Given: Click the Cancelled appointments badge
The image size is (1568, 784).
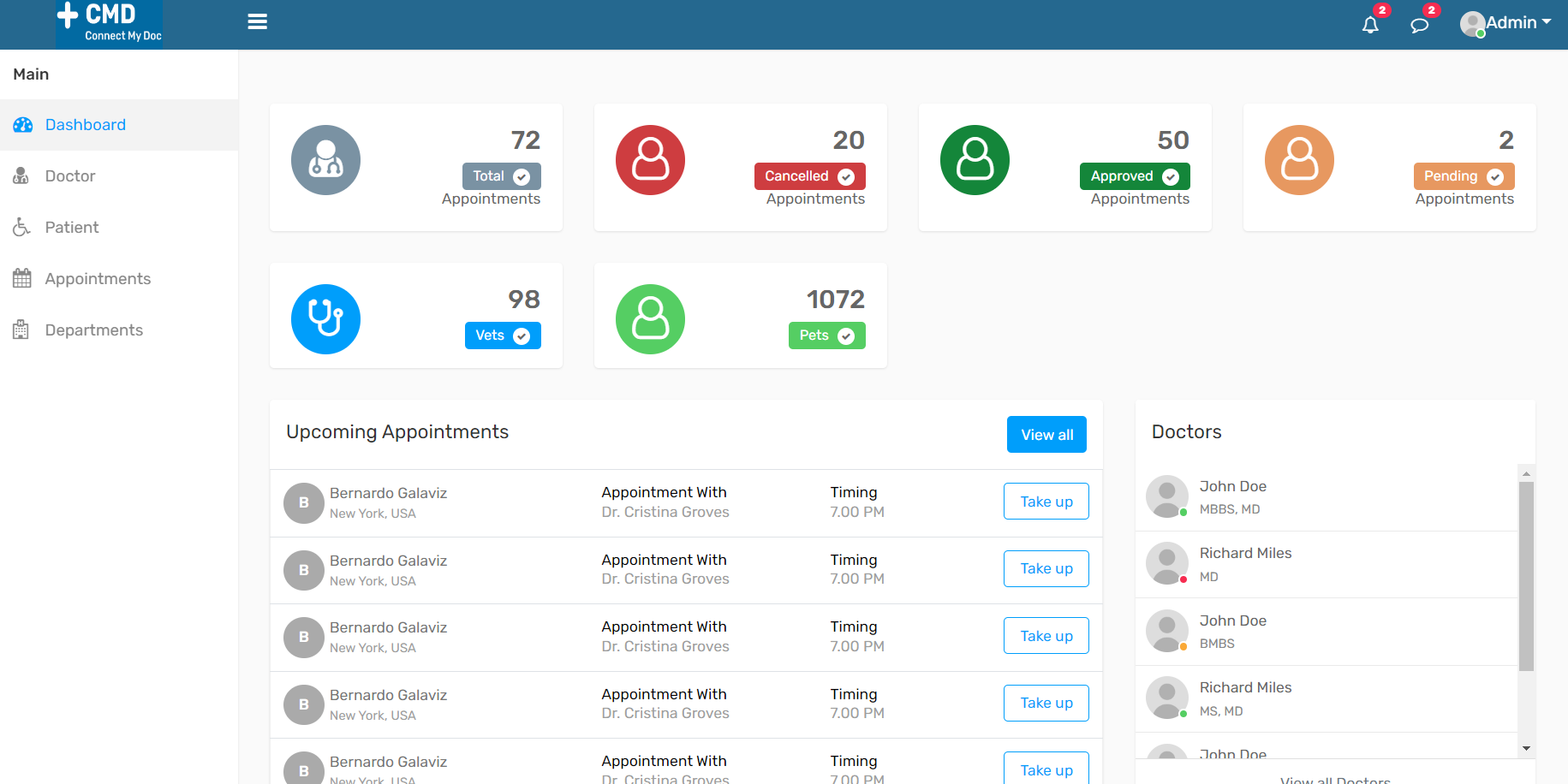Looking at the screenshot, I should click(x=809, y=176).
